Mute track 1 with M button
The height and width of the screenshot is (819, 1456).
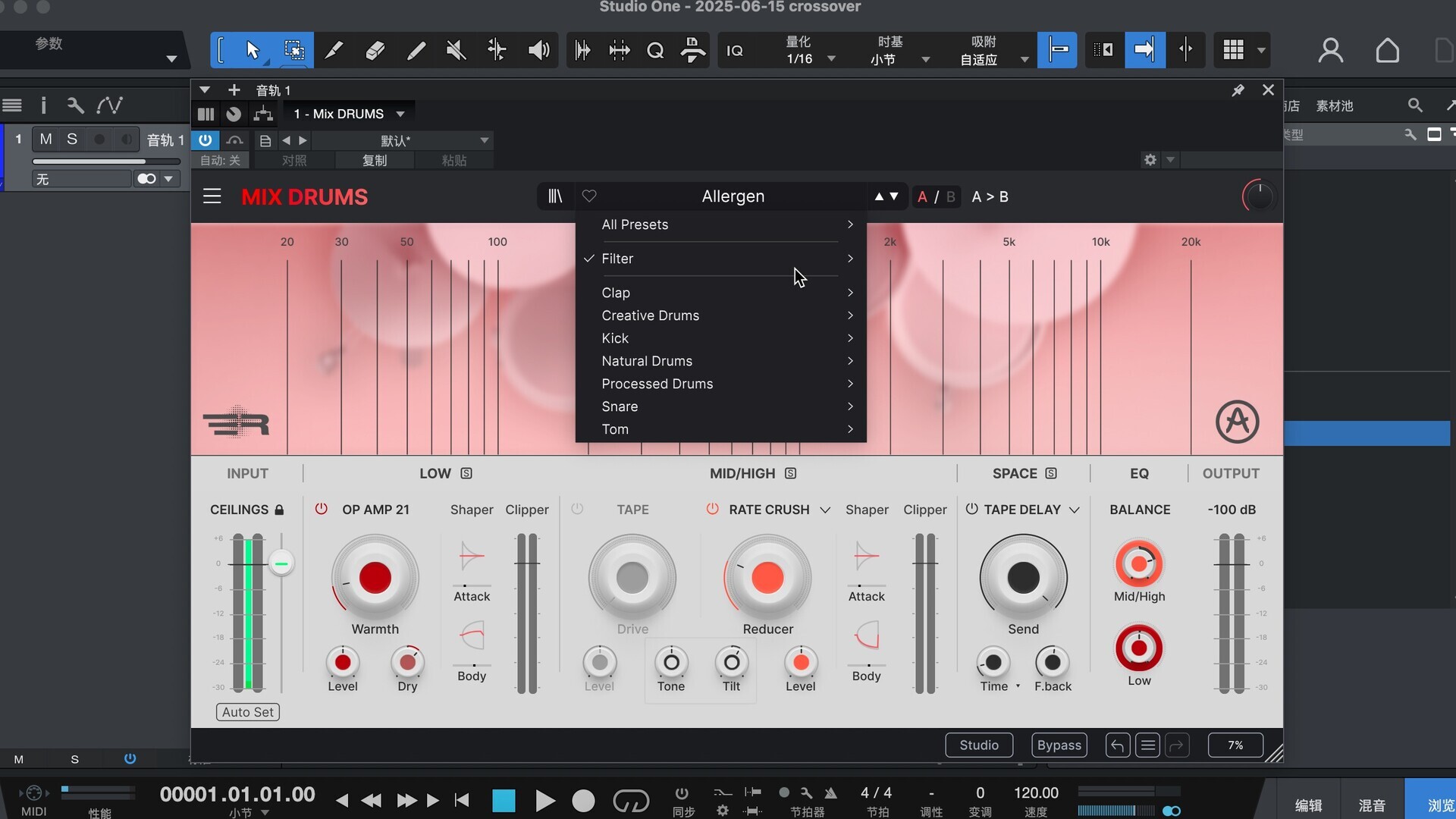pos(46,140)
